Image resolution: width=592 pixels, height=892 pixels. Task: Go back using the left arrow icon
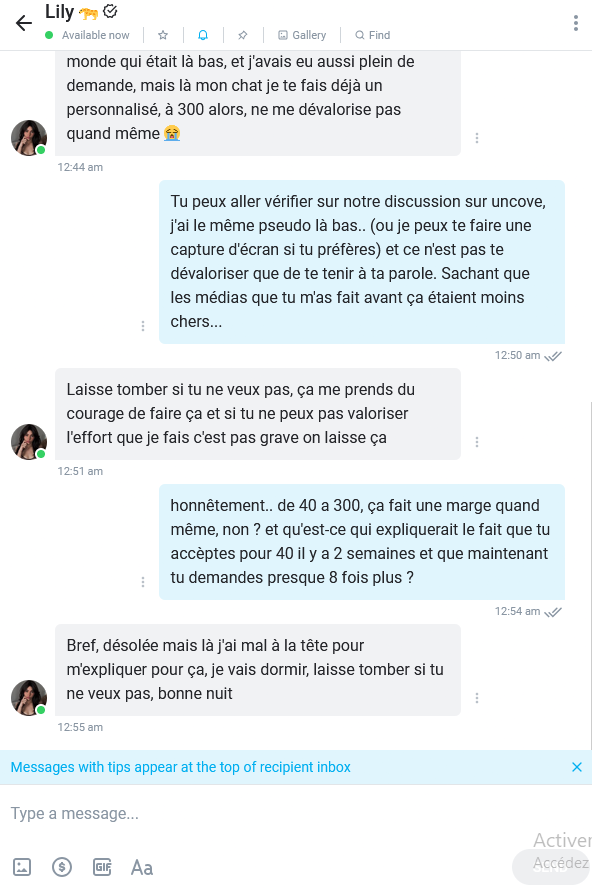(x=24, y=23)
